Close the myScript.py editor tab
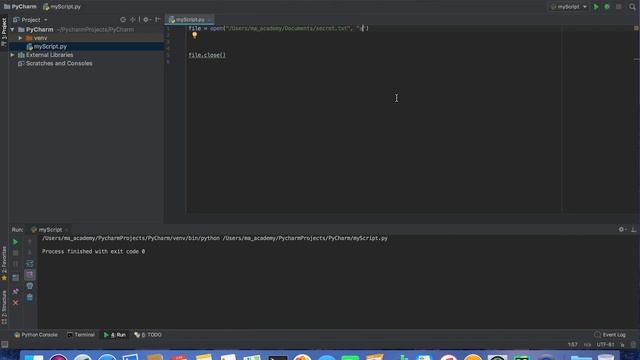Image resolution: width=640 pixels, height=360 pixels. click(209, 20)
